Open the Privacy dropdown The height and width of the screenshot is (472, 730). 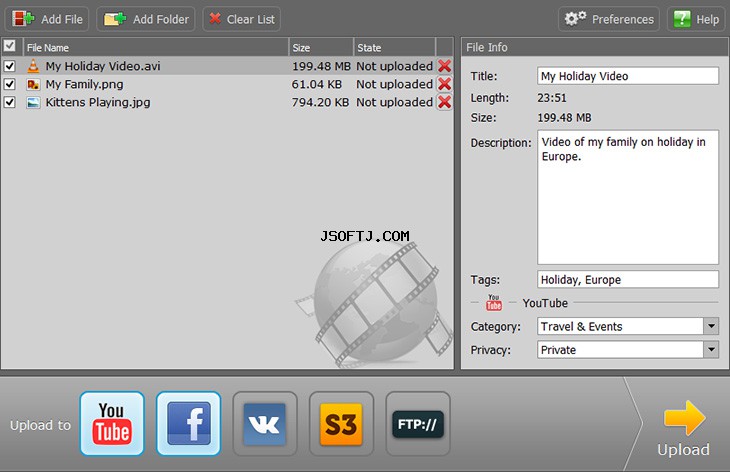click(x=711, y=349)
